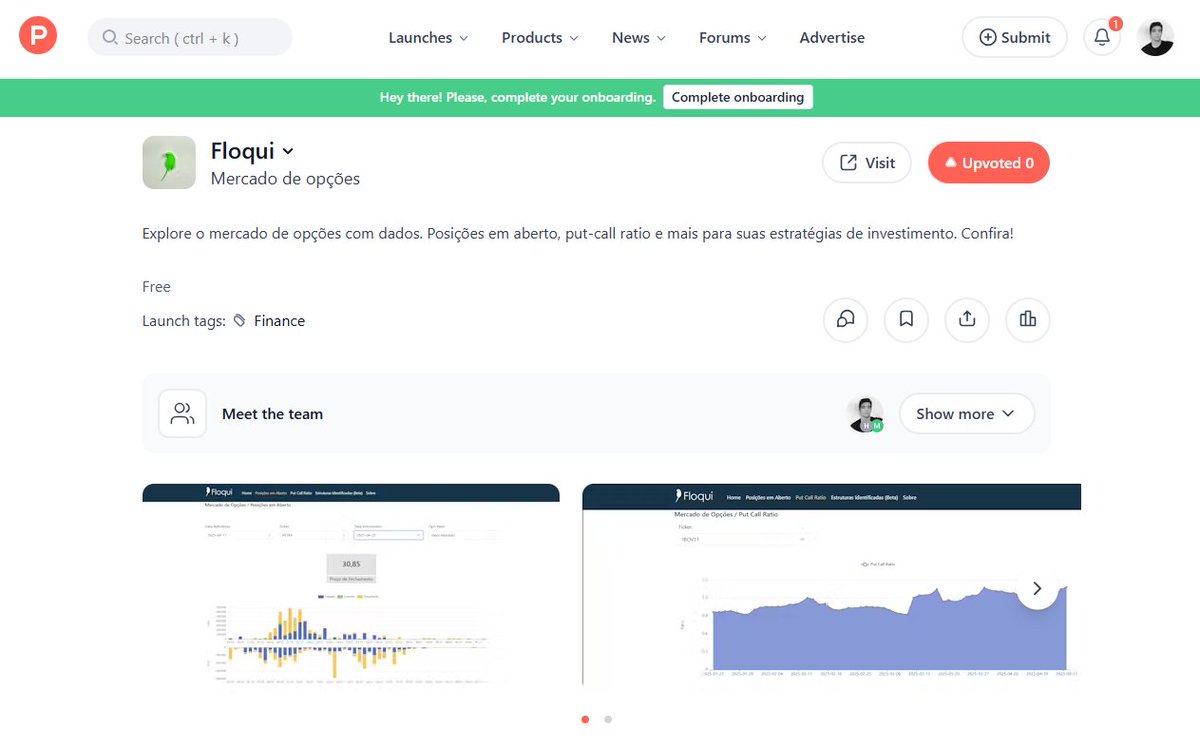Expand the Forums menu

click(733, 37)
